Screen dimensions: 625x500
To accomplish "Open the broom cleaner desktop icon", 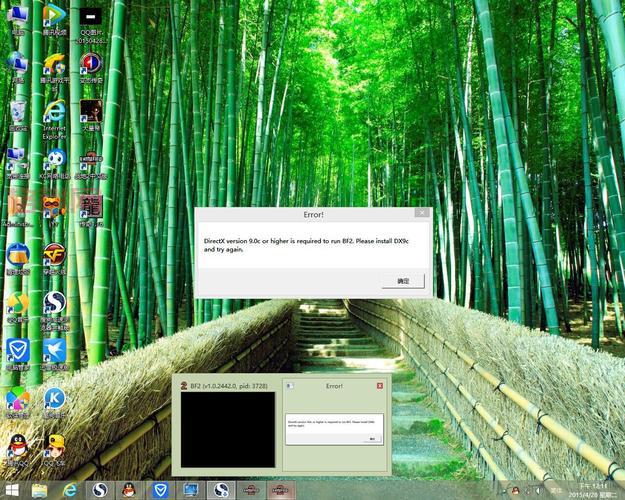I will point(18,259).
